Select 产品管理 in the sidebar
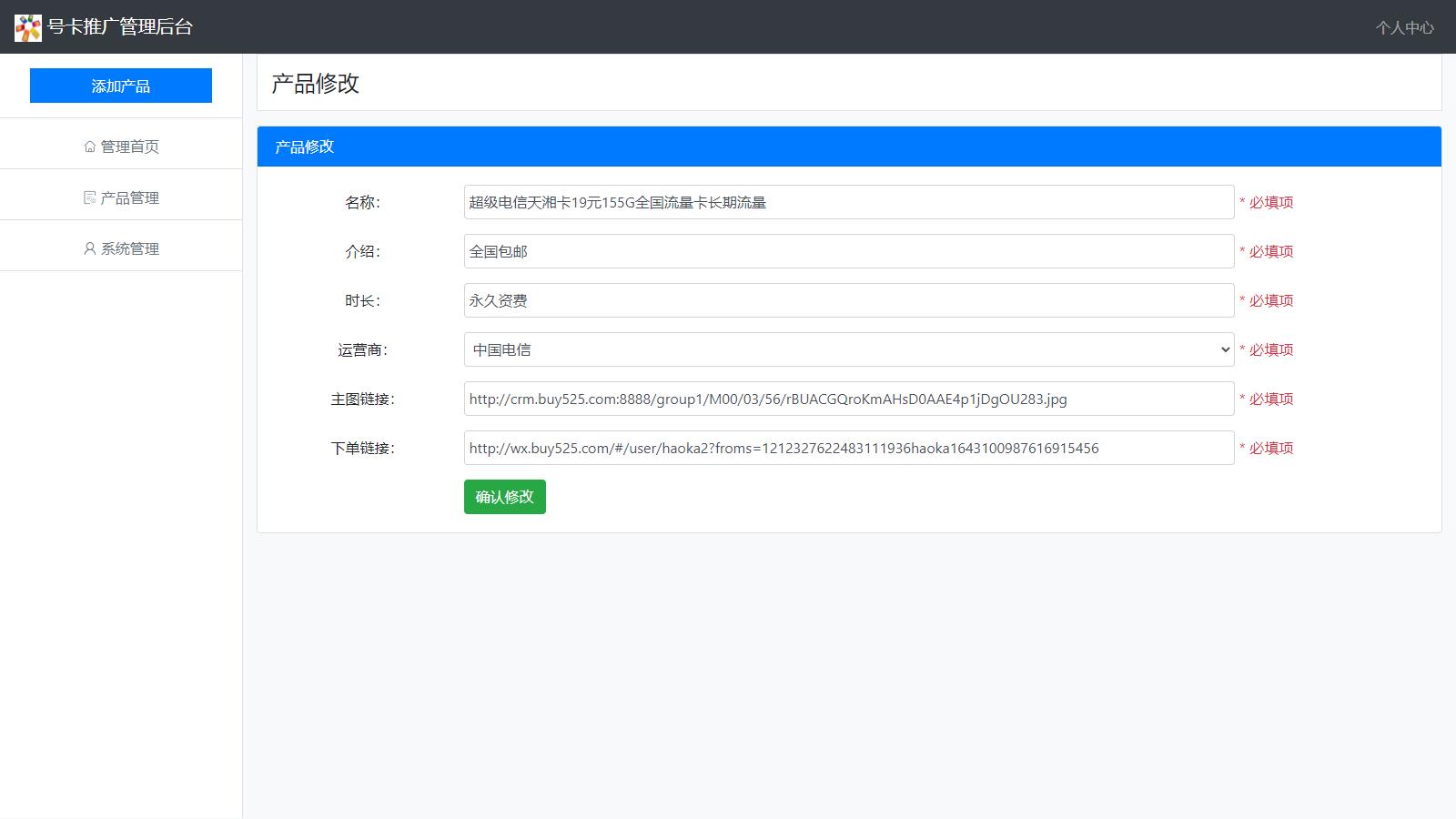The height and width of the screenshot is (819, 1456). [x=128, y=197]
